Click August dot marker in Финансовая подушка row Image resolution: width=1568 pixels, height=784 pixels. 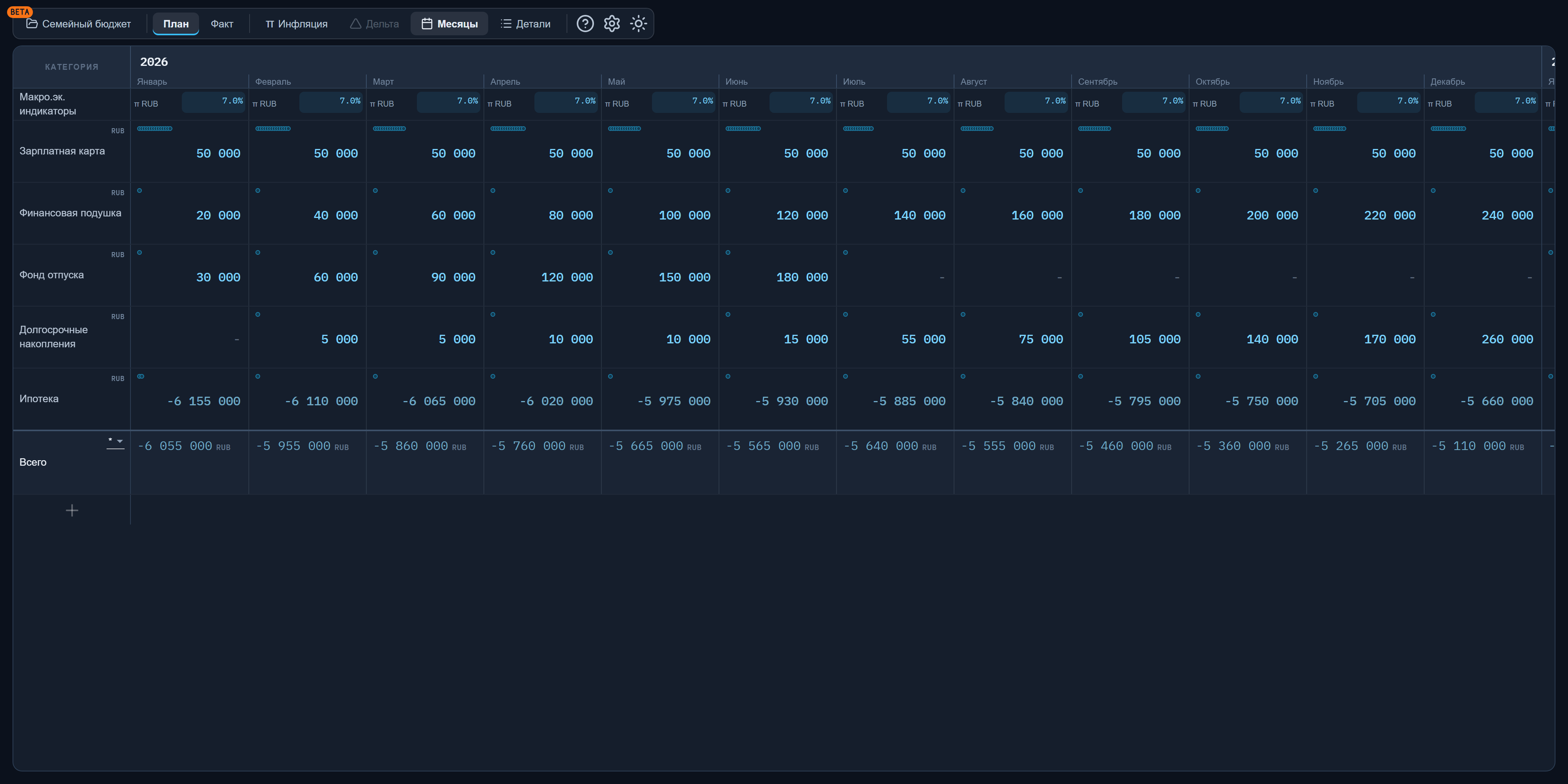[963, 191]
